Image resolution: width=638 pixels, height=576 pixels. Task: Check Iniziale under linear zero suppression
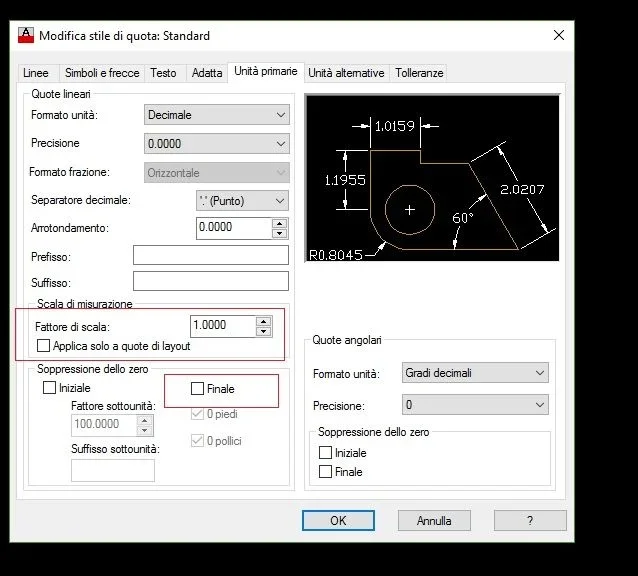(x=50, y=388)
